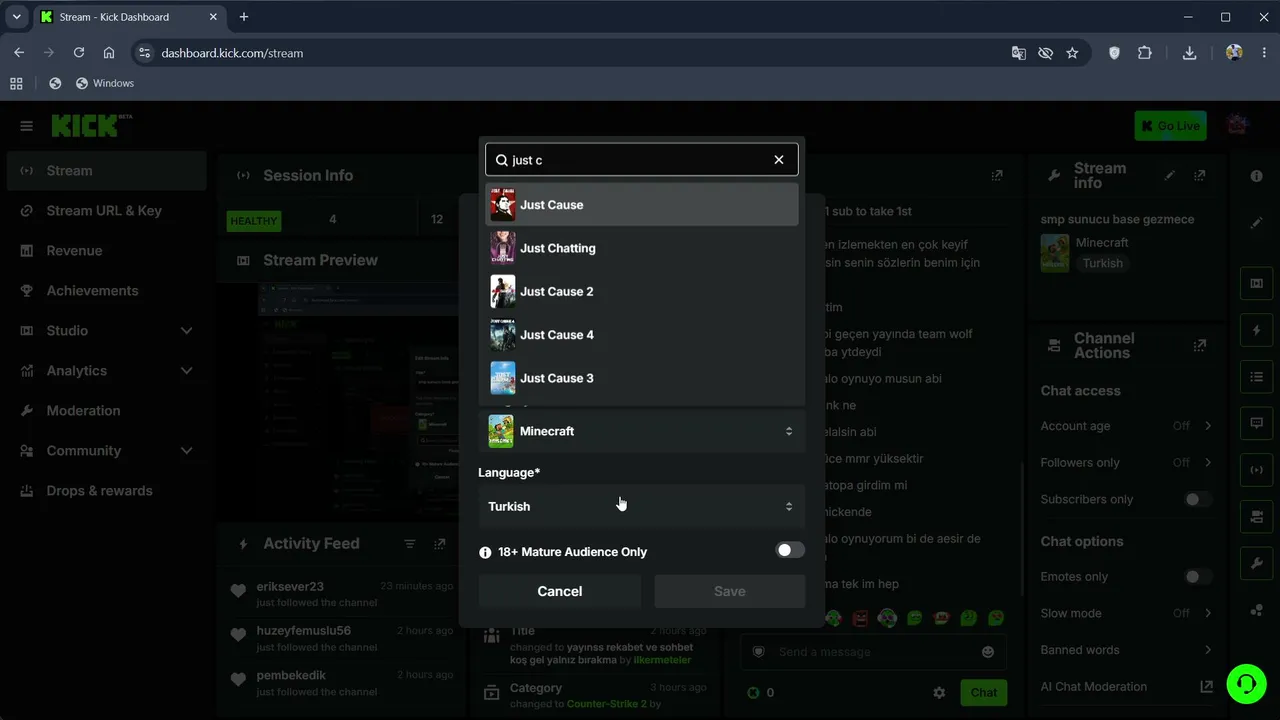Click the pencil icon in Stream info header

1170,176
